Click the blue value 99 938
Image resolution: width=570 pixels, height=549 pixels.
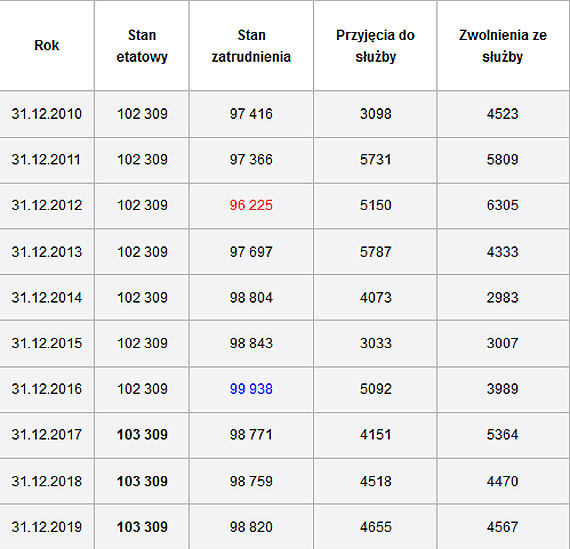point(251,389)
